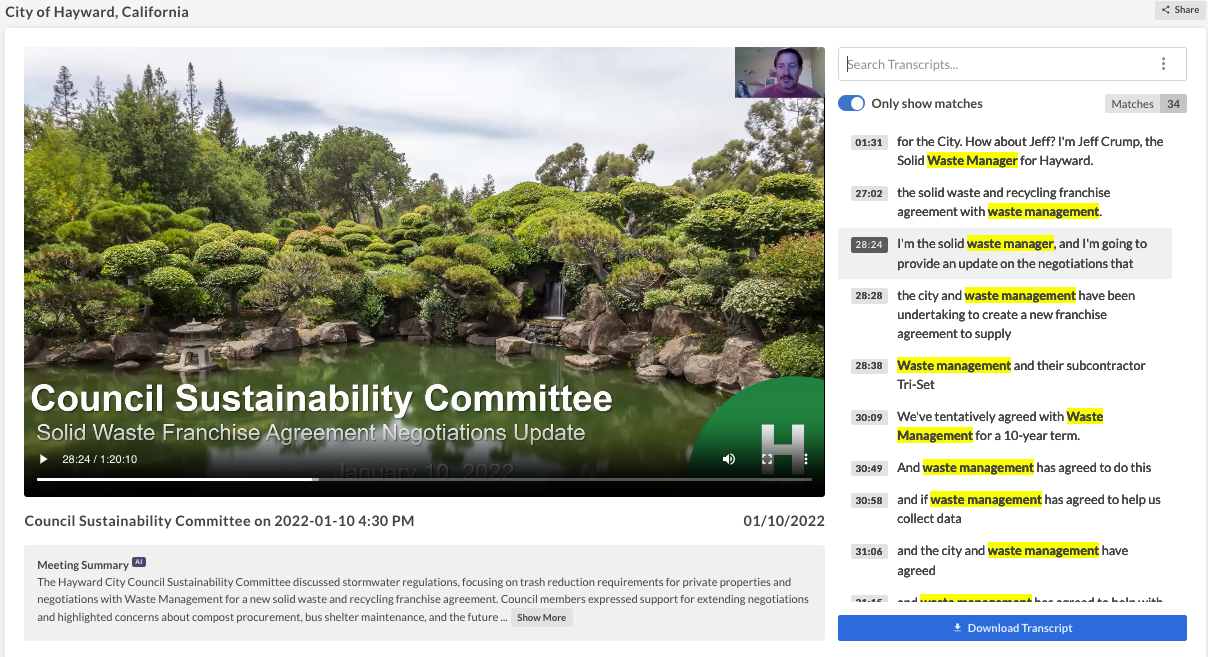
Task: Click the meeting title below the video
Action: coord(219,521)
